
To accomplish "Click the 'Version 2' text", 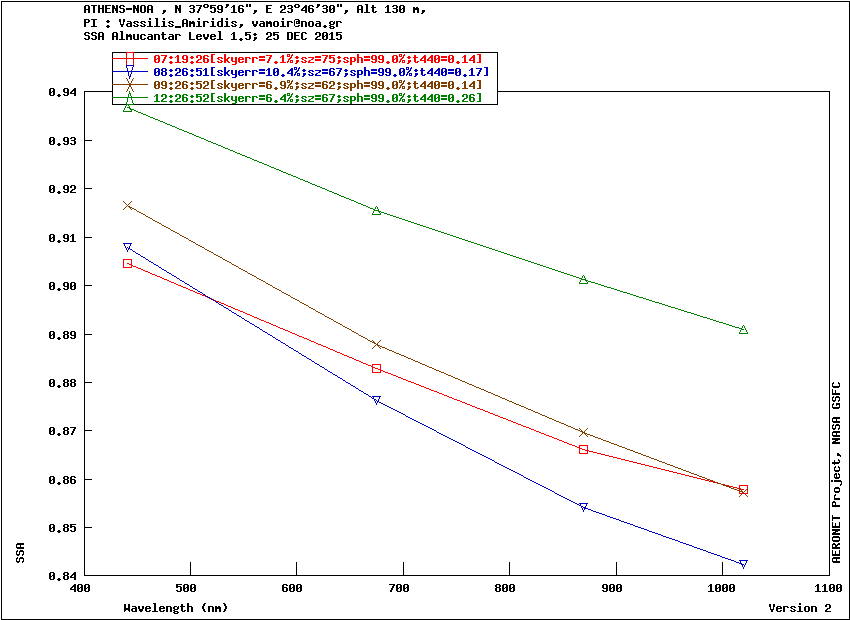I will (x=800, y=608).
